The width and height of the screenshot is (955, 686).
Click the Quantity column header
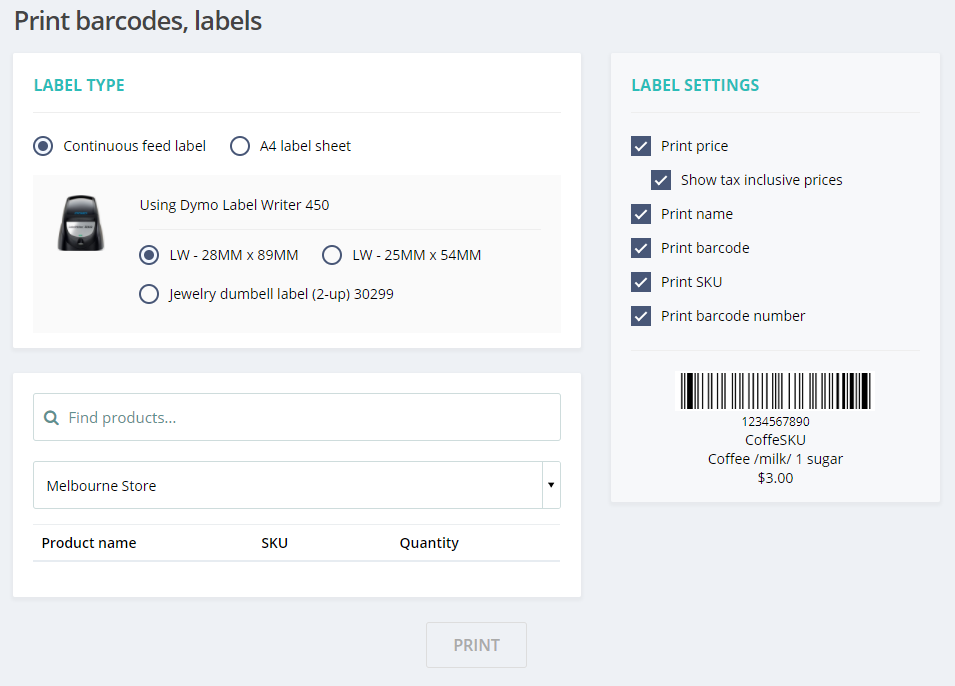coord(429,543)
